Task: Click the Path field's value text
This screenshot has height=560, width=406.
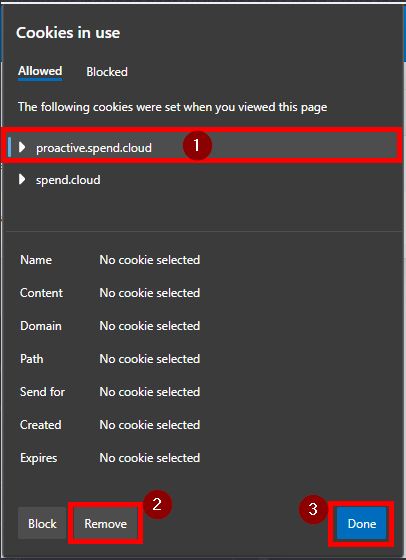Action: pyautogui.click(x=150, y=359)
